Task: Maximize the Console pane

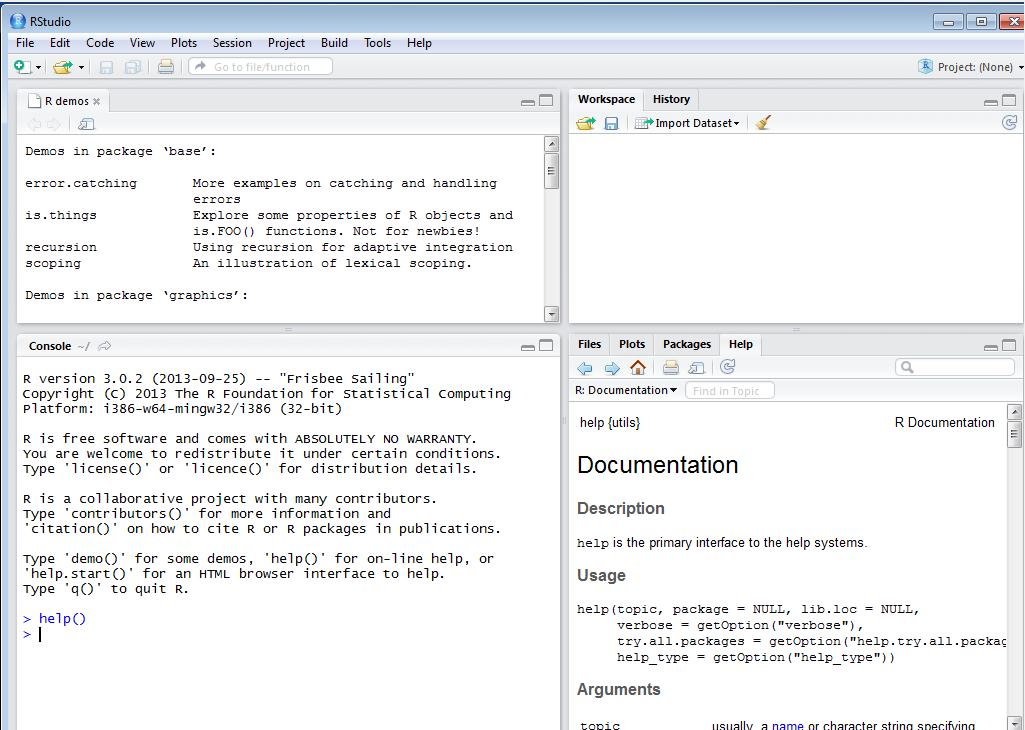Action: tap(546, 346)
